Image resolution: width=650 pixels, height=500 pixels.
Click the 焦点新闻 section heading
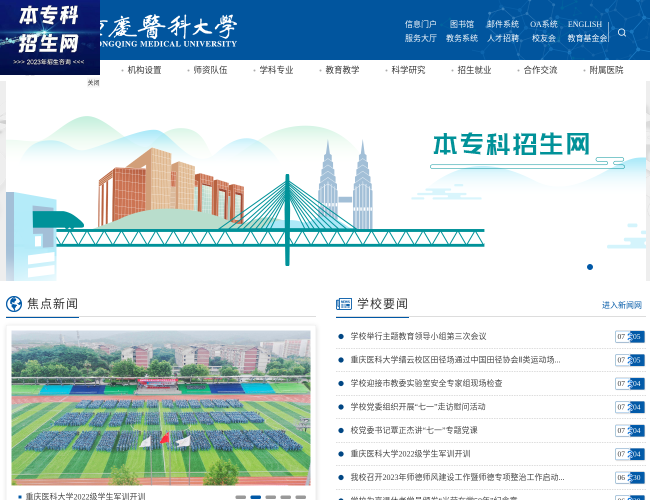click(52, 304)
